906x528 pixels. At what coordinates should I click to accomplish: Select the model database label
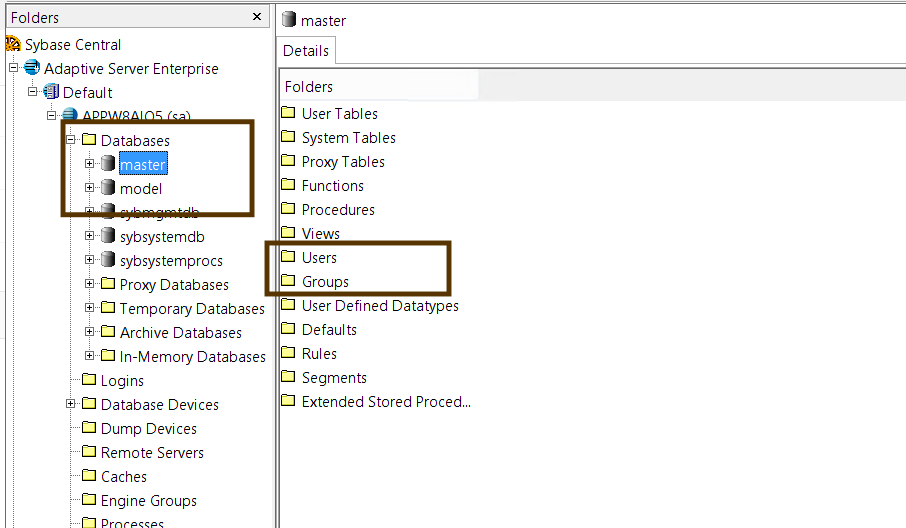pos(141,188)
